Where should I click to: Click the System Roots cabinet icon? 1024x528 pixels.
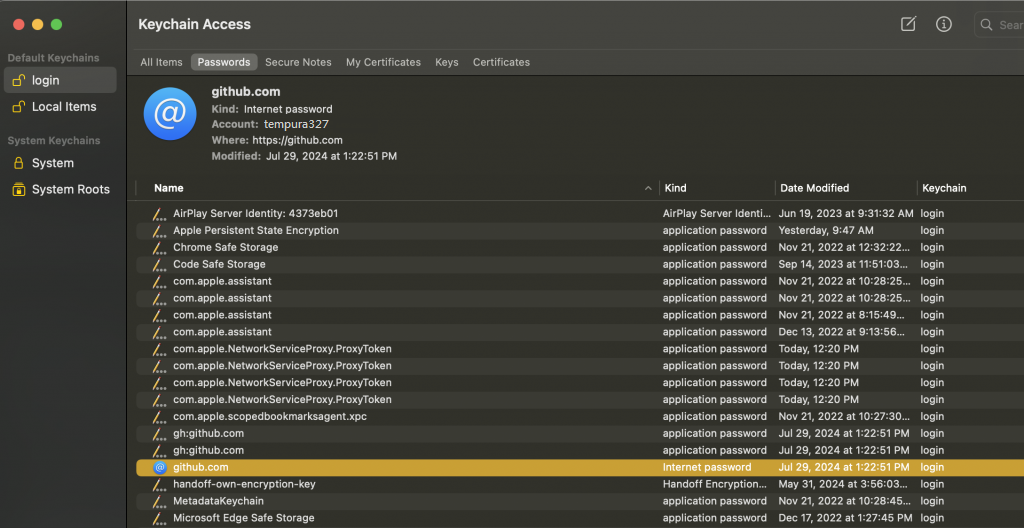19,190
